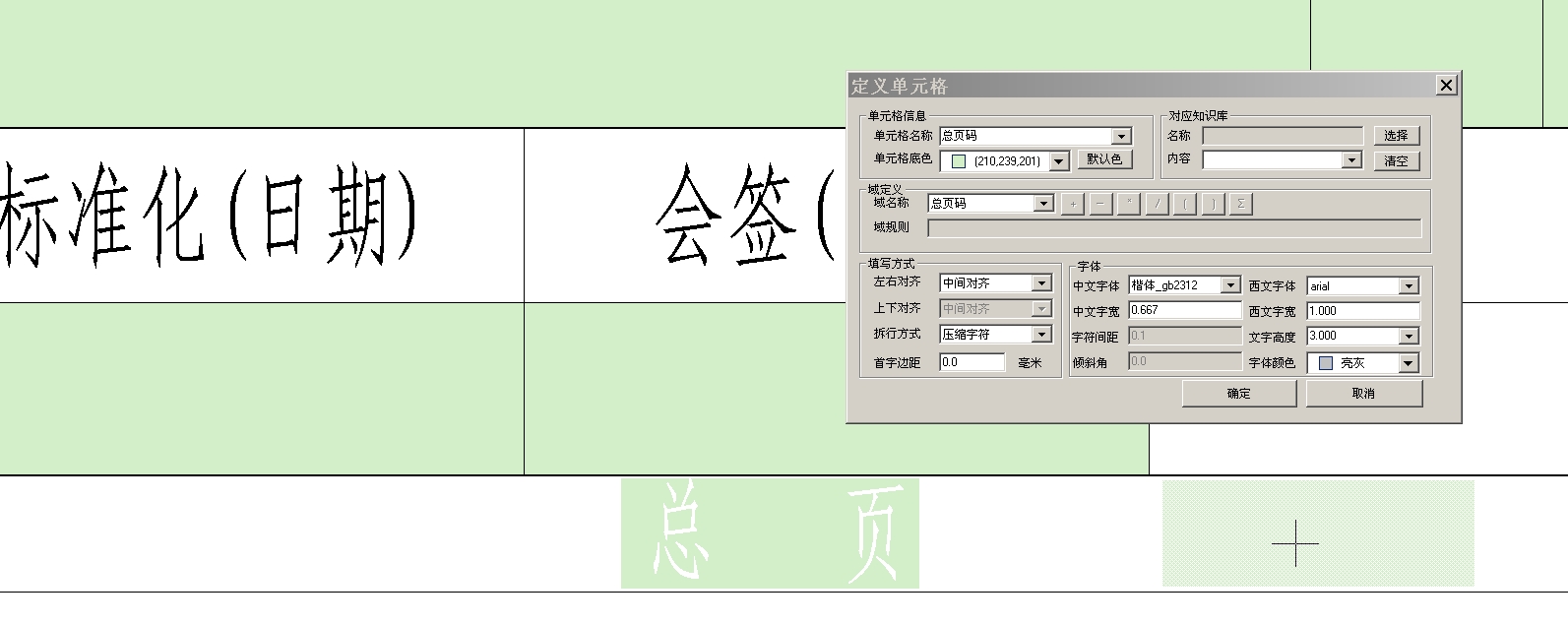
Task: Close the 定义单元格 dialog
Action: click(x=1446, y=86)
